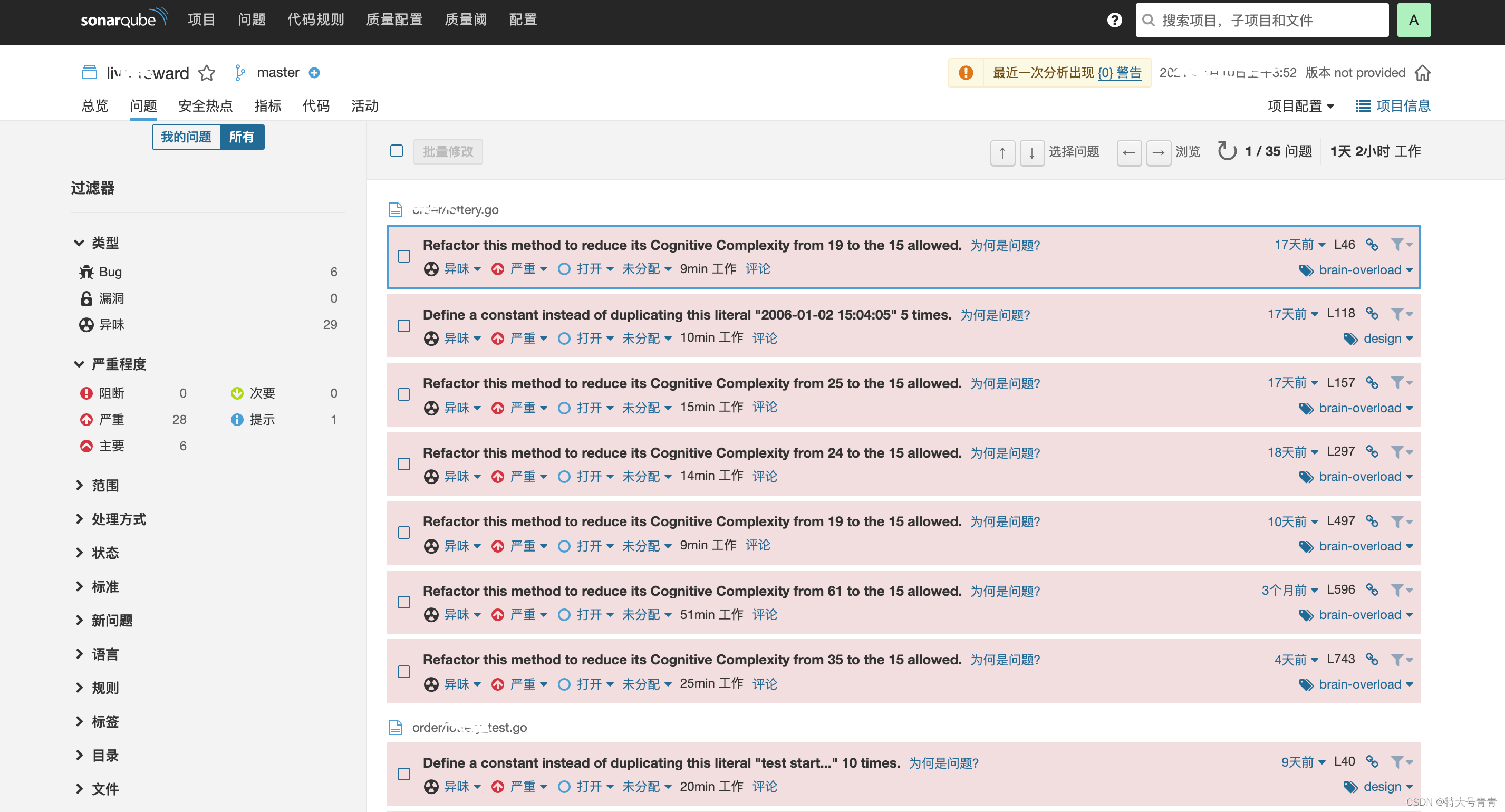Click the blocker severity icon
The image size is (1505, 812).
(86, 393)
